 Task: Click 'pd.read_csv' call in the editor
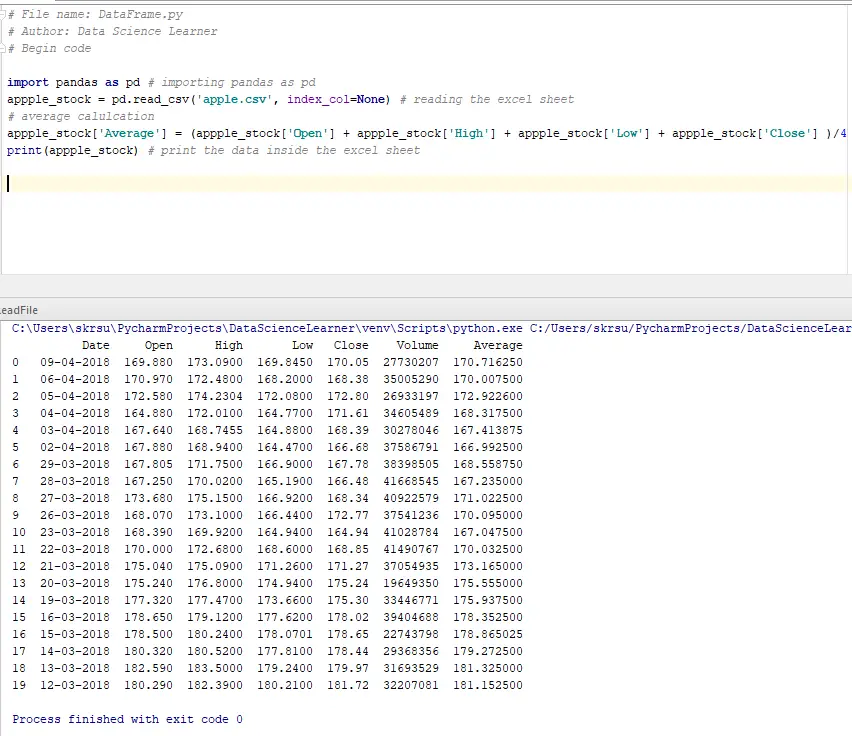150,99
